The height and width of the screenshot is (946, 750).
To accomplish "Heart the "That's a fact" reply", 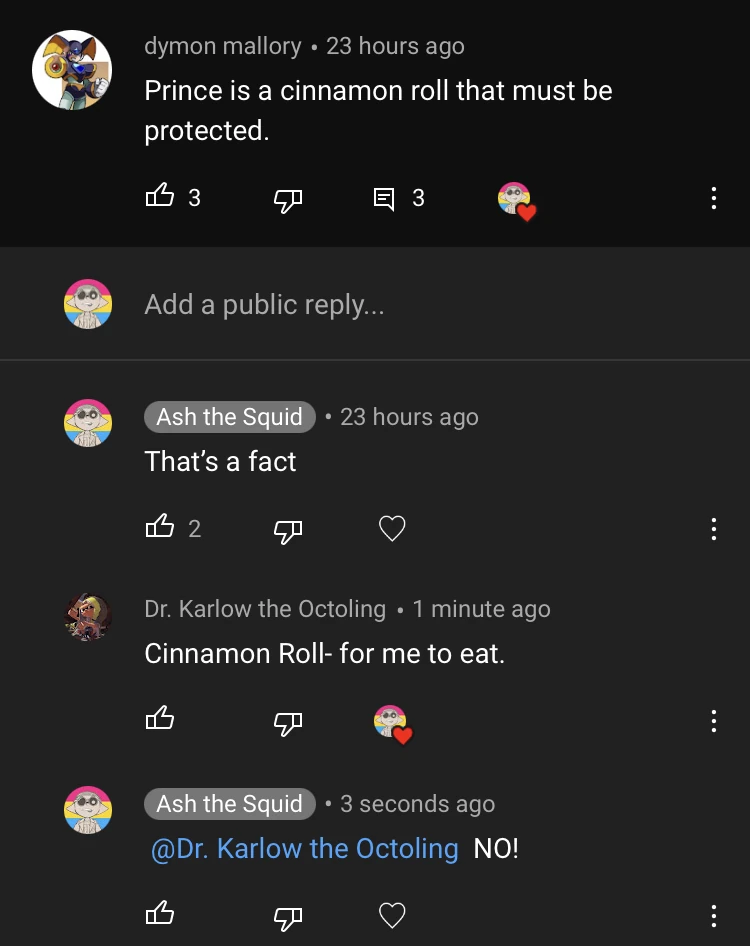I will click(x=392, y=528).
